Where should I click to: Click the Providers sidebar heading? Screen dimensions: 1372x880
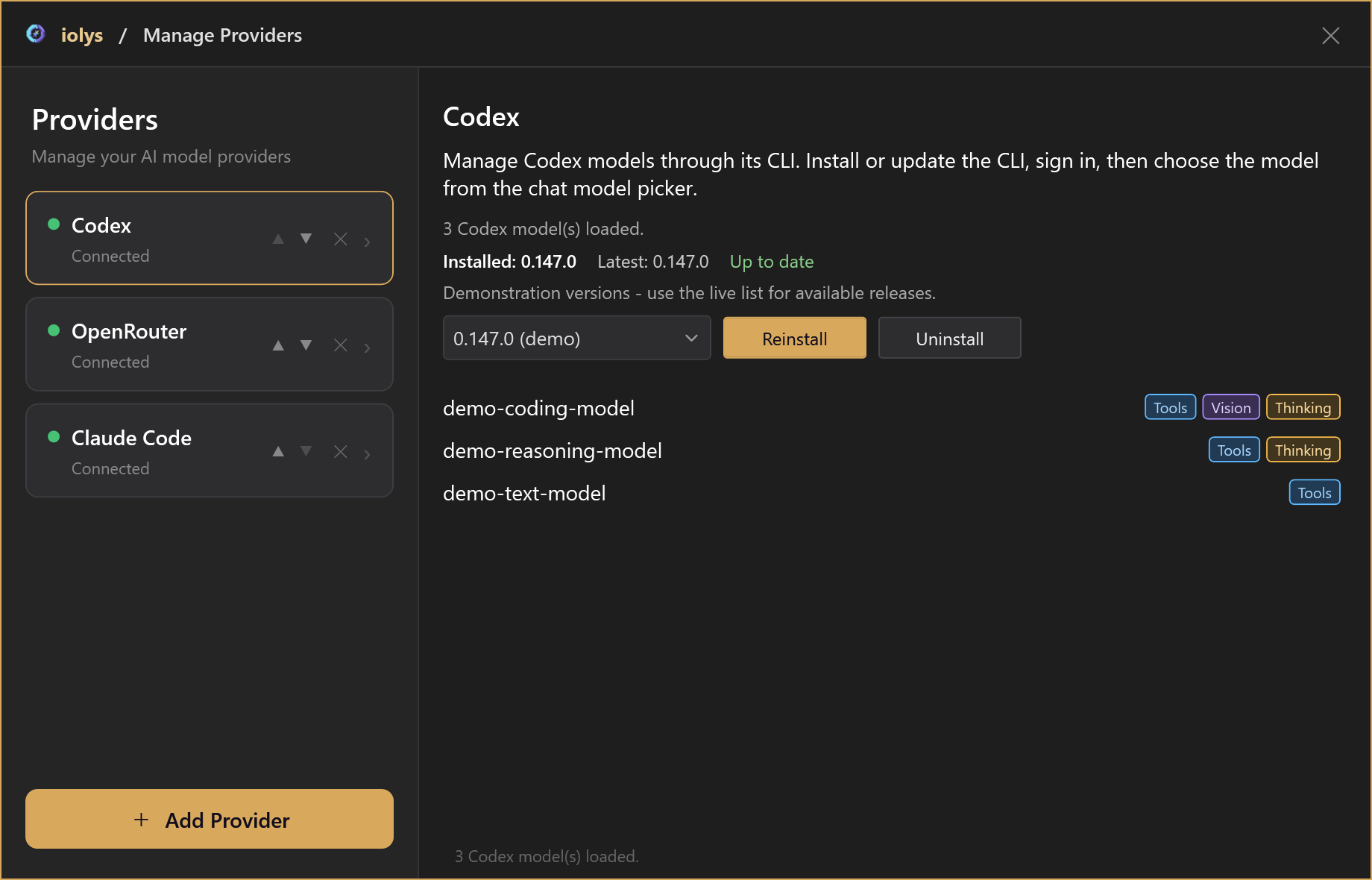point(95,119)
